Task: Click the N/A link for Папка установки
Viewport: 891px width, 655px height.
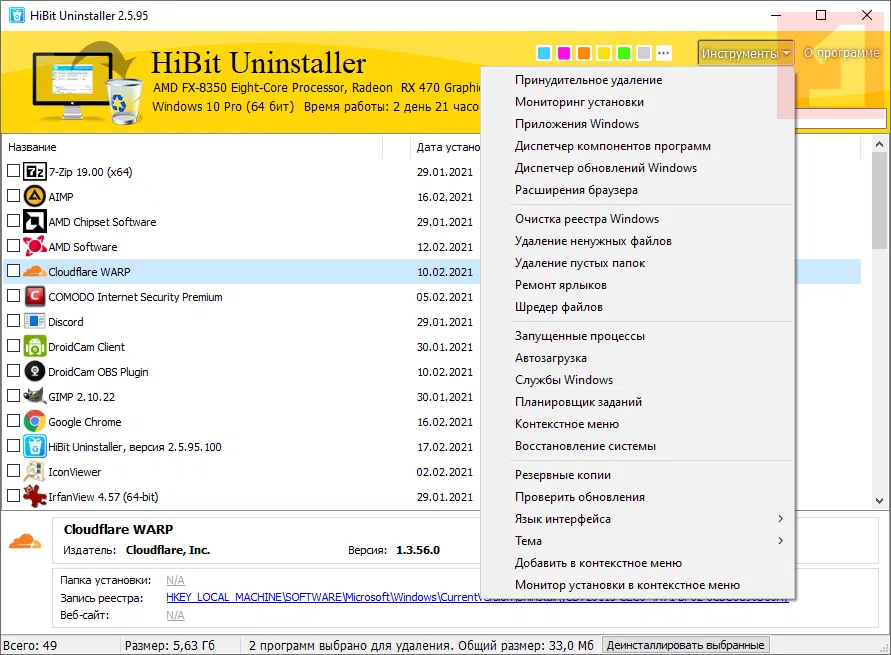Action: [x=175, y=580]
